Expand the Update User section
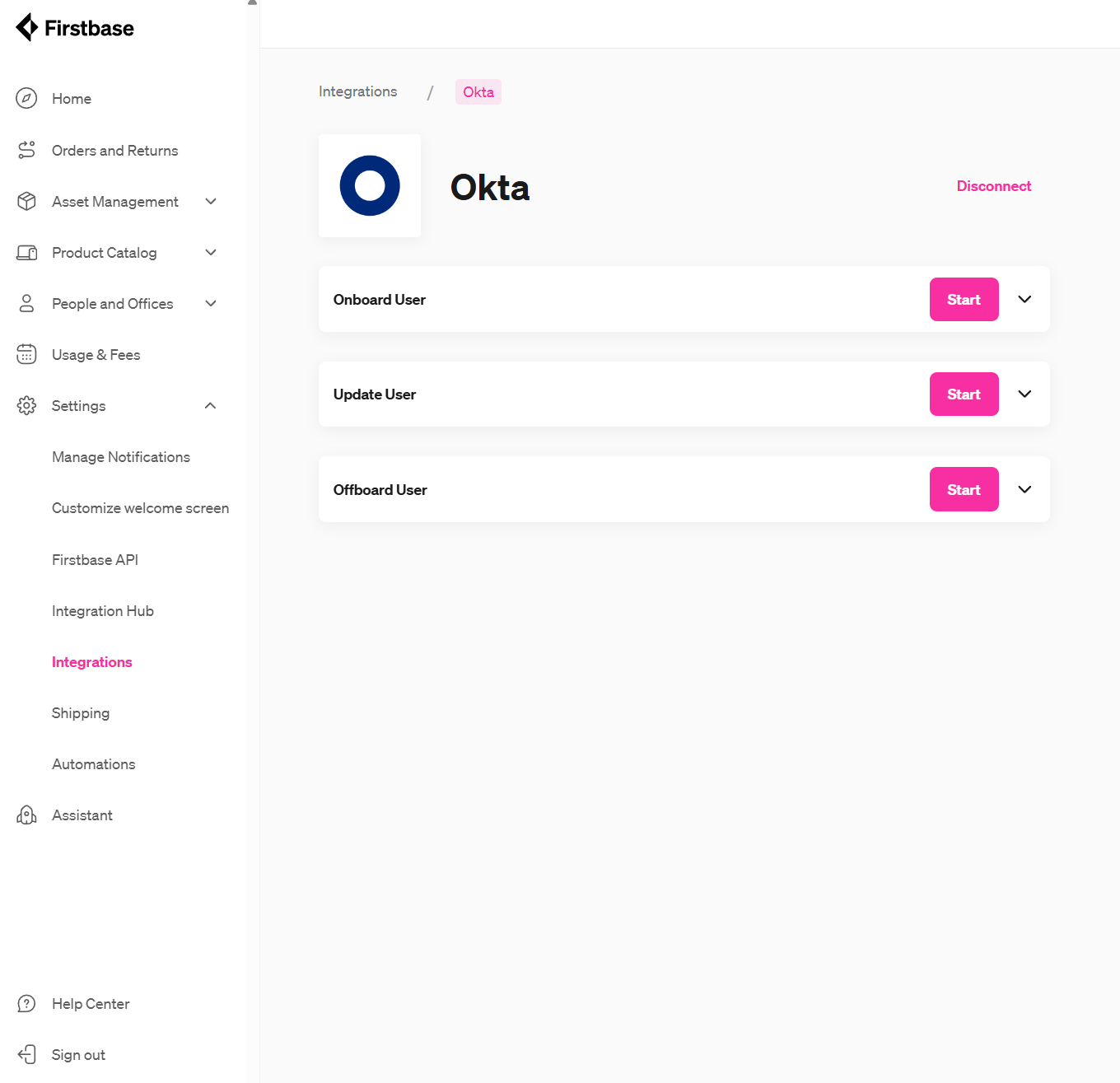Viewport: 1120px width, 1083px height. [x=1024, y=394]
